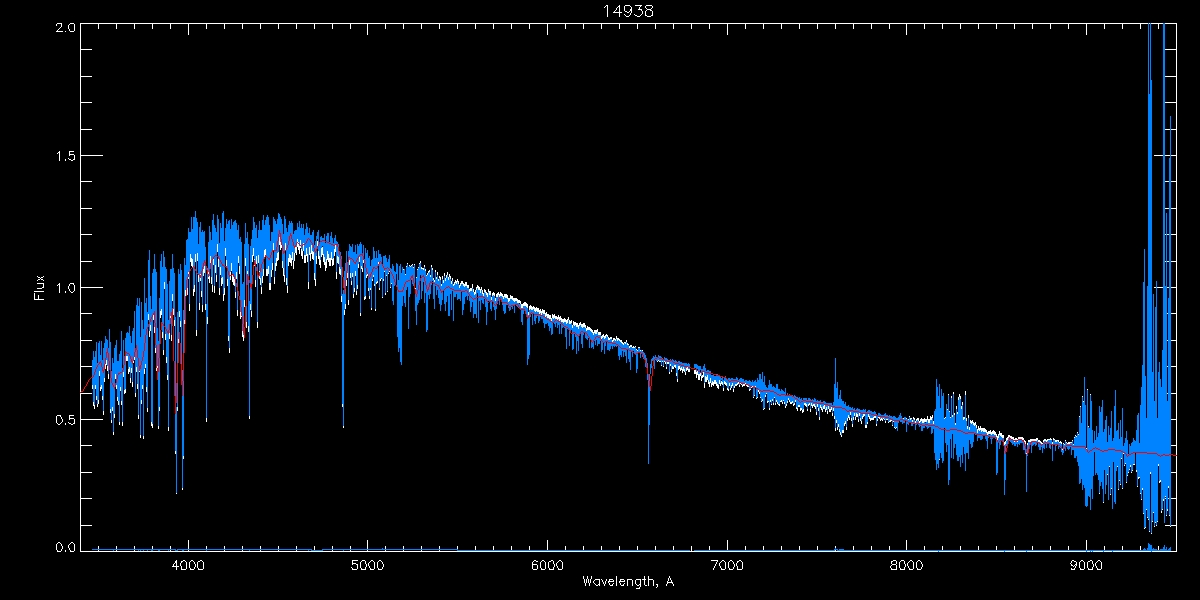The width and height of the screenshot is (1200, 600).
Task: Click bottom of deep absorption line near 4860 Å
Action: click(x=343, y=425)
